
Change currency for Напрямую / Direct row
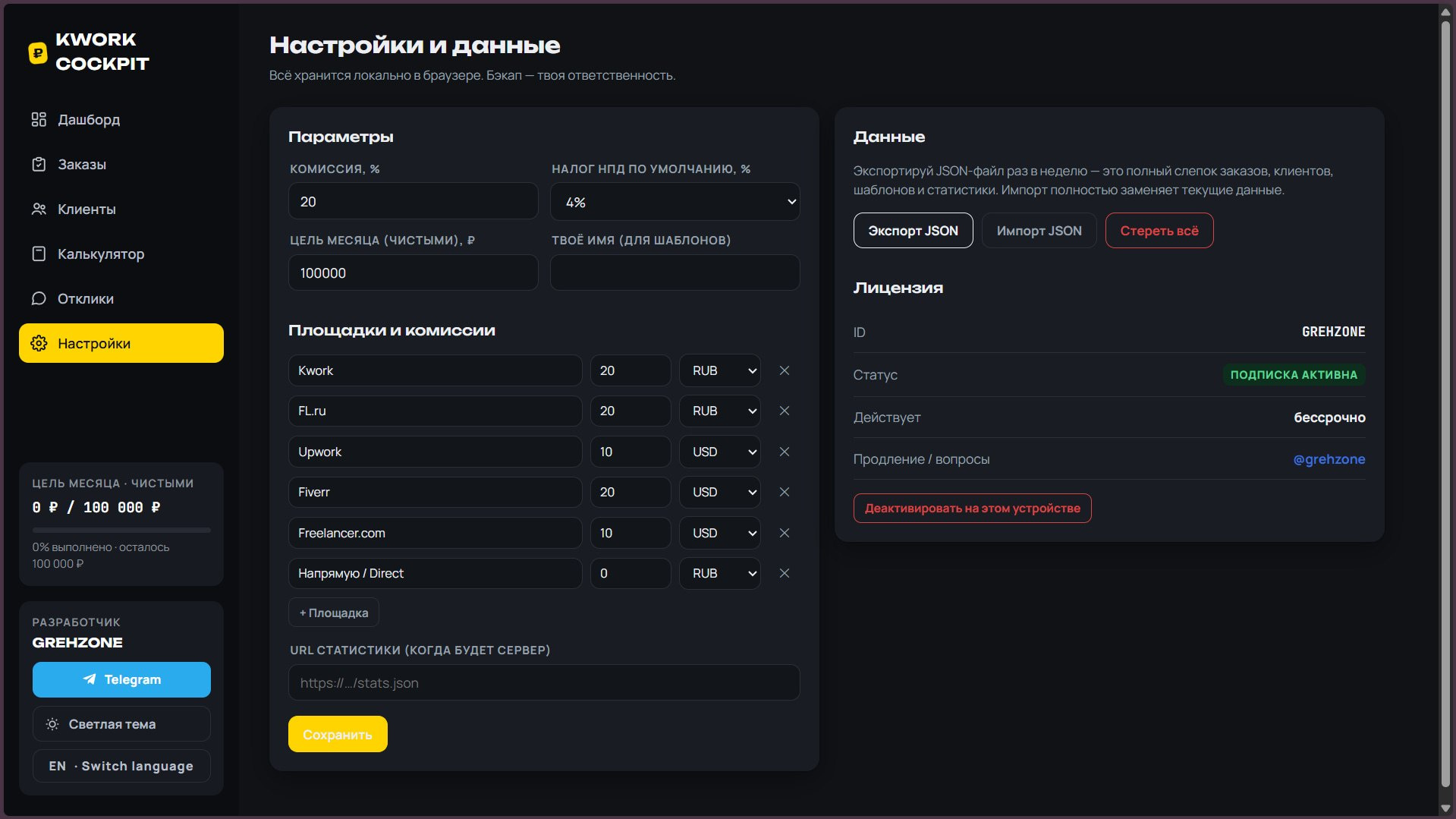[x=720, y=573]
